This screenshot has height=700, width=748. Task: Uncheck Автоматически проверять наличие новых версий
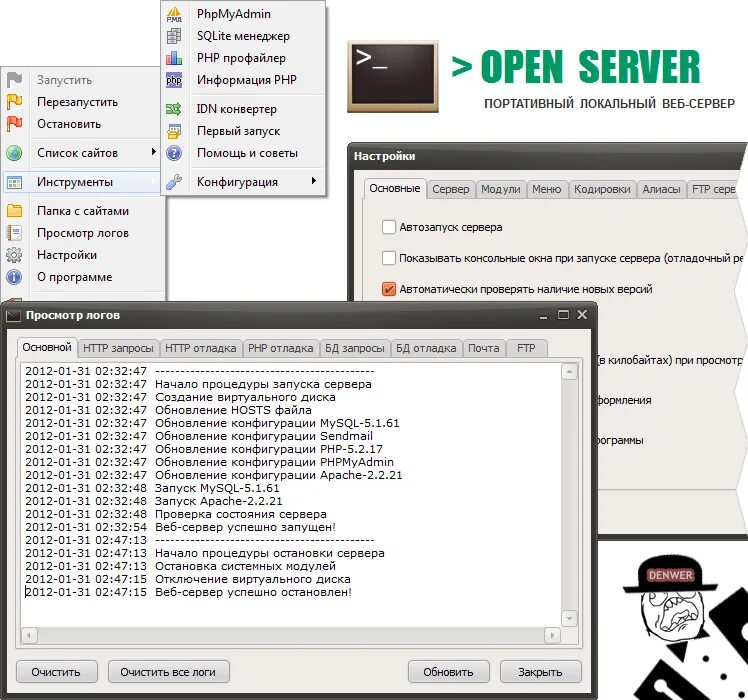(389, 289)
